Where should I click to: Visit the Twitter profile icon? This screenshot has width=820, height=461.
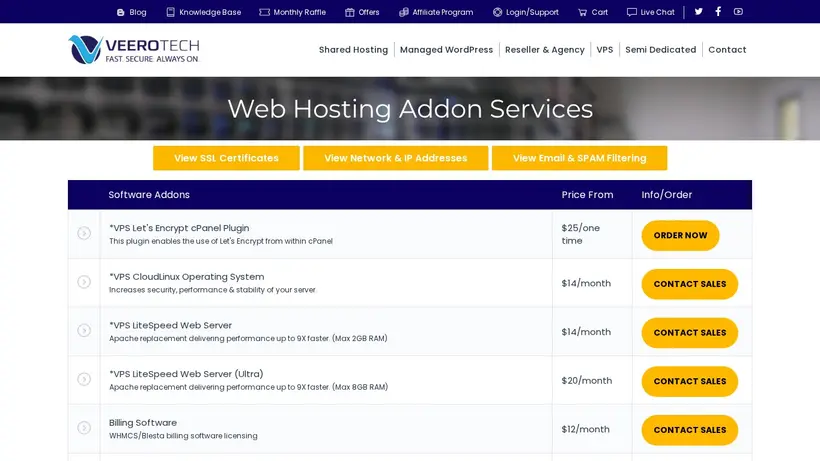699,11
